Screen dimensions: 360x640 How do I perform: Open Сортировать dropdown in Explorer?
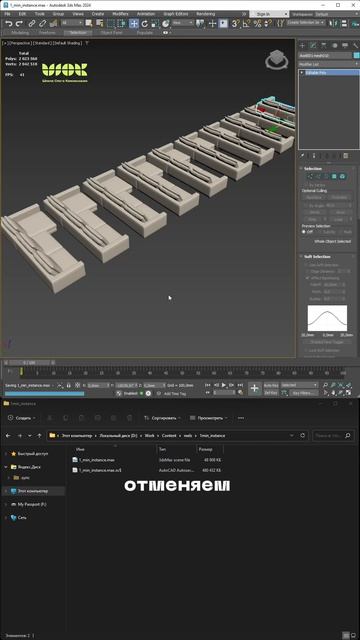click(x=162, y=418)
